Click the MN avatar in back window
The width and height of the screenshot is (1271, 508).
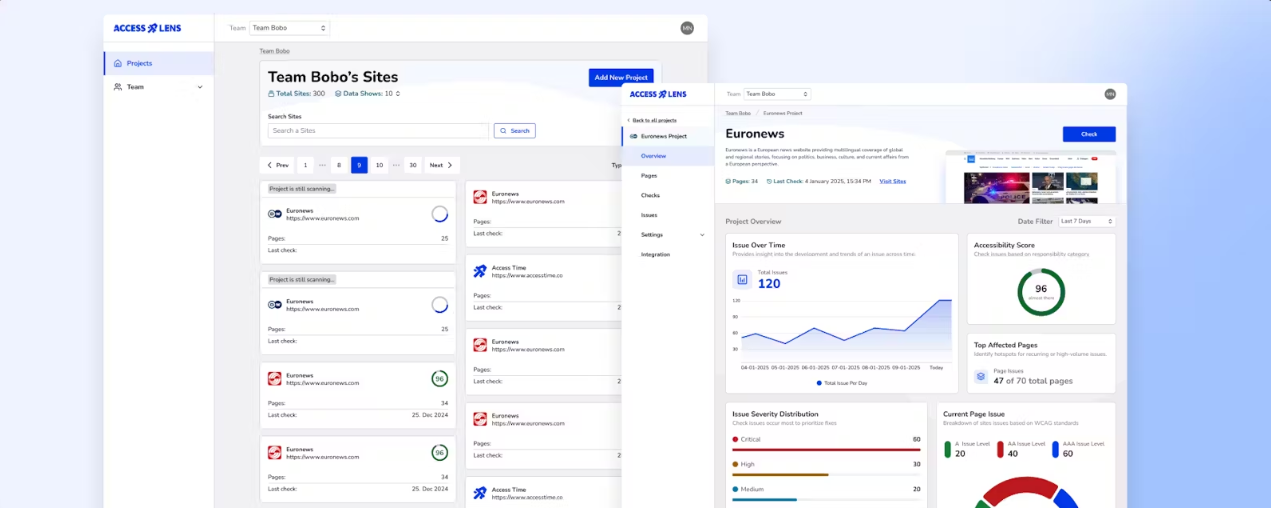(x=687, y=28)
